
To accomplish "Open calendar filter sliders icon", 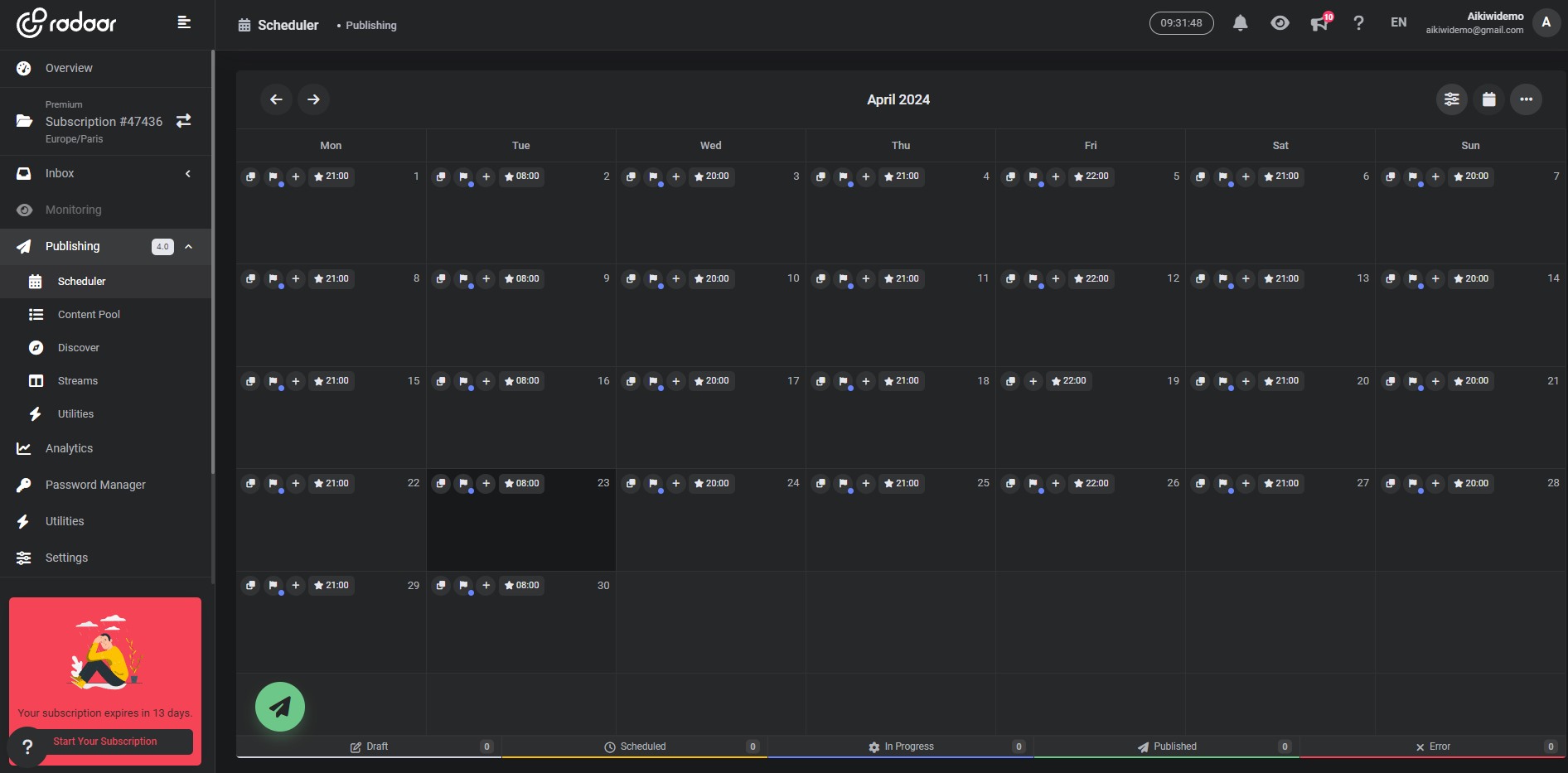I will click(x=1451, y=99).
